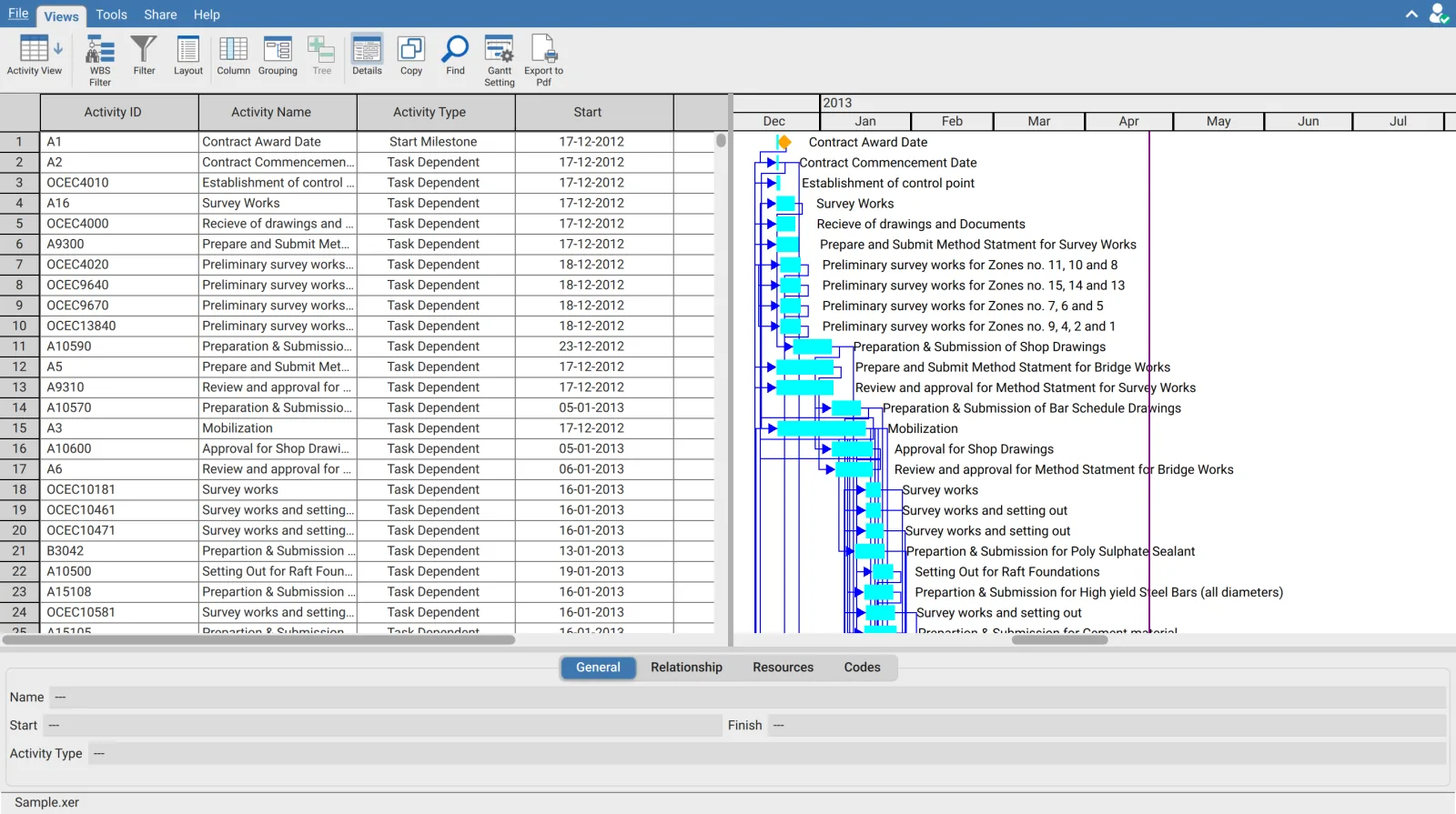The width and height of the screenshot is (1456, 814).
Task: Select the Mobilization Gantt bar
Action: tap(822, 428)
